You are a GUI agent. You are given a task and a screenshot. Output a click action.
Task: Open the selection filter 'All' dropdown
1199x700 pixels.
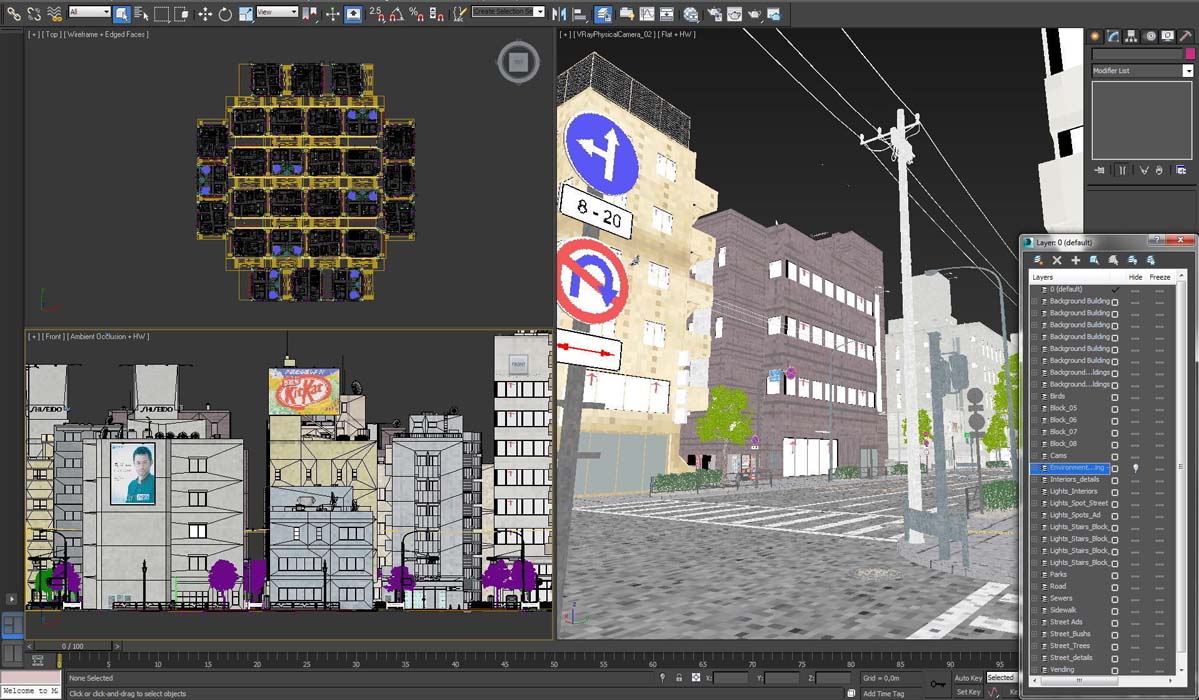point(89,12)
